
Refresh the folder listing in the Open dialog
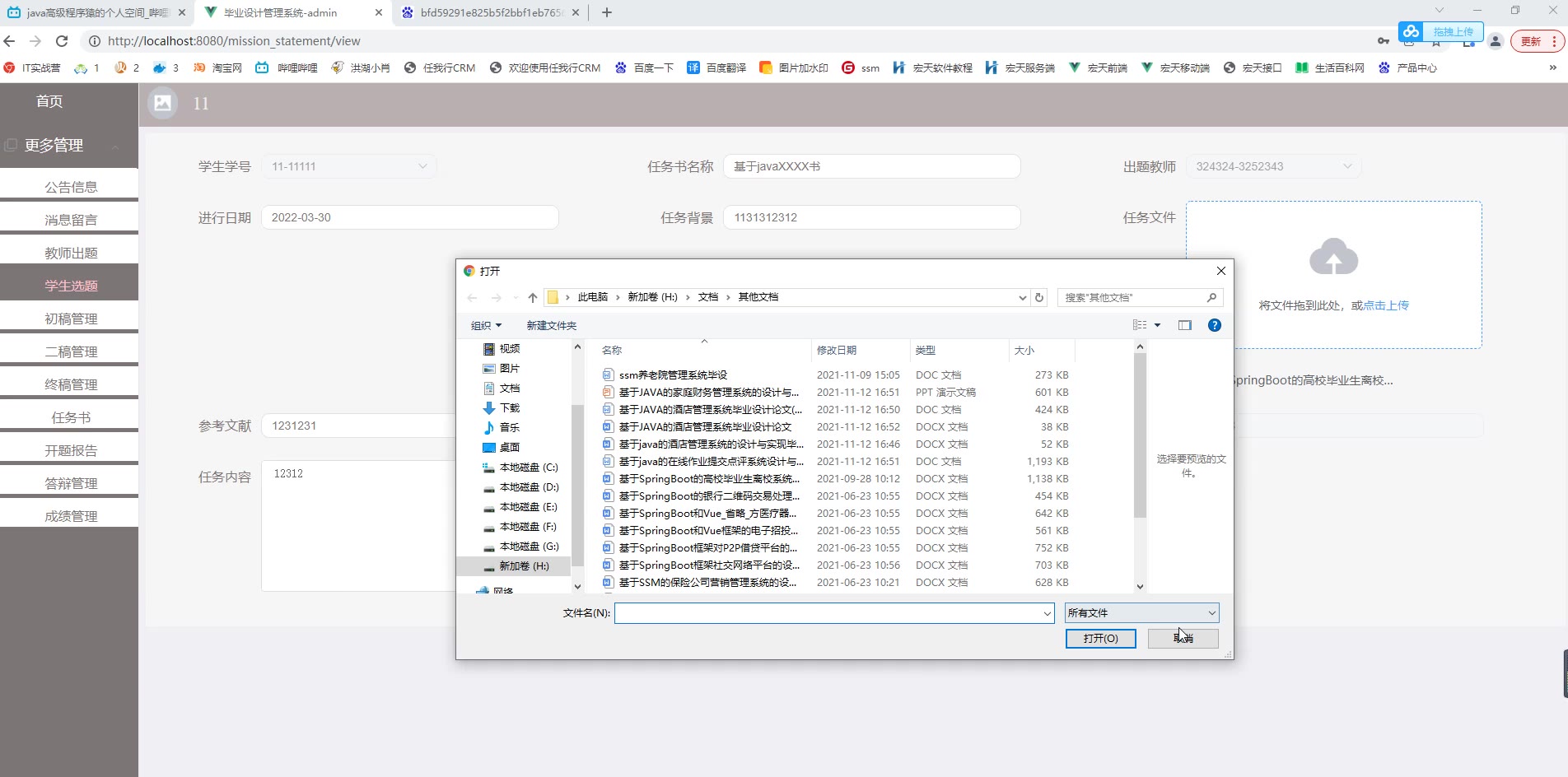click(1039, 297)
